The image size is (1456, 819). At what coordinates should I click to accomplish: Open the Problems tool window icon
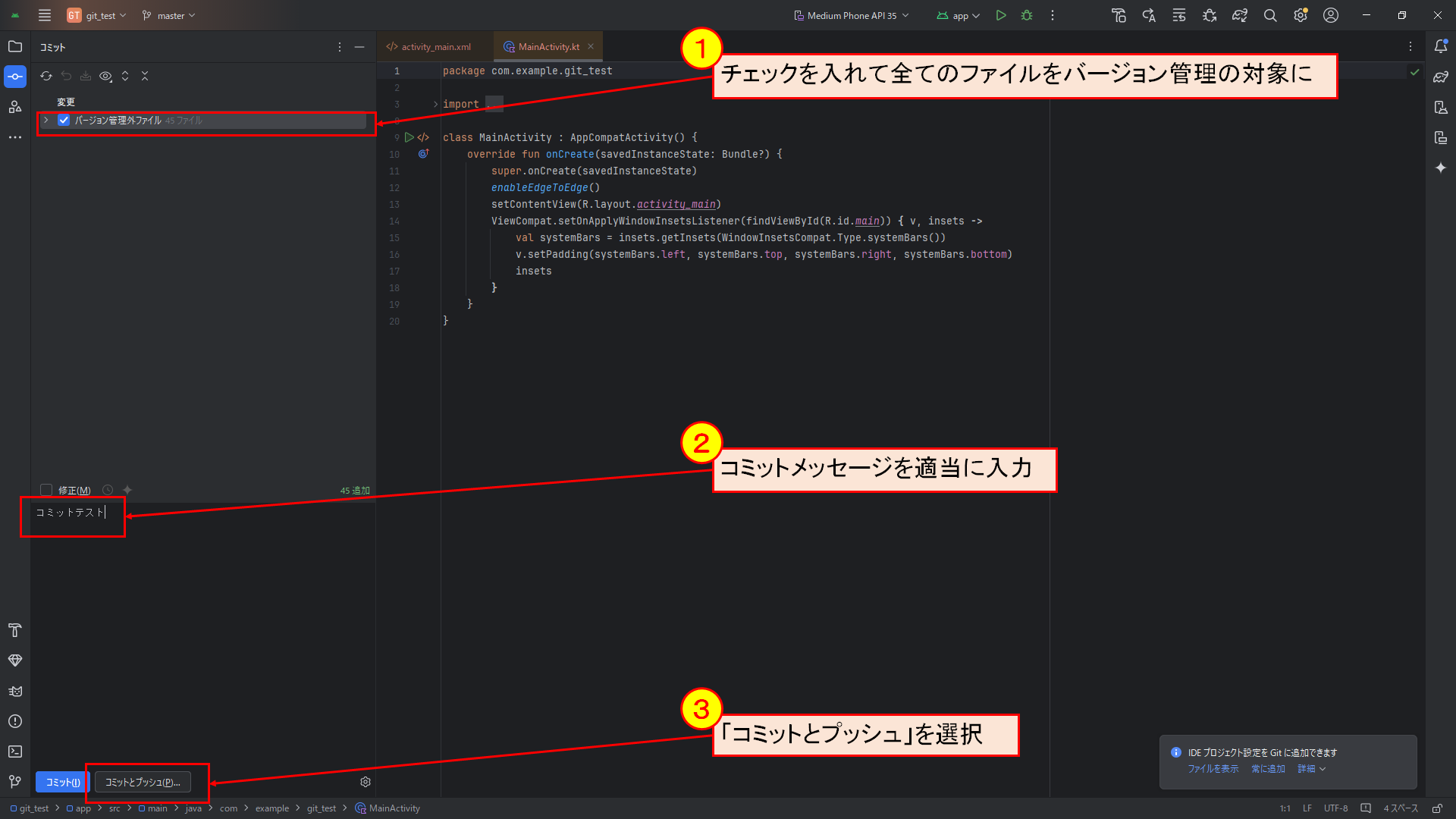pos(14,721)
